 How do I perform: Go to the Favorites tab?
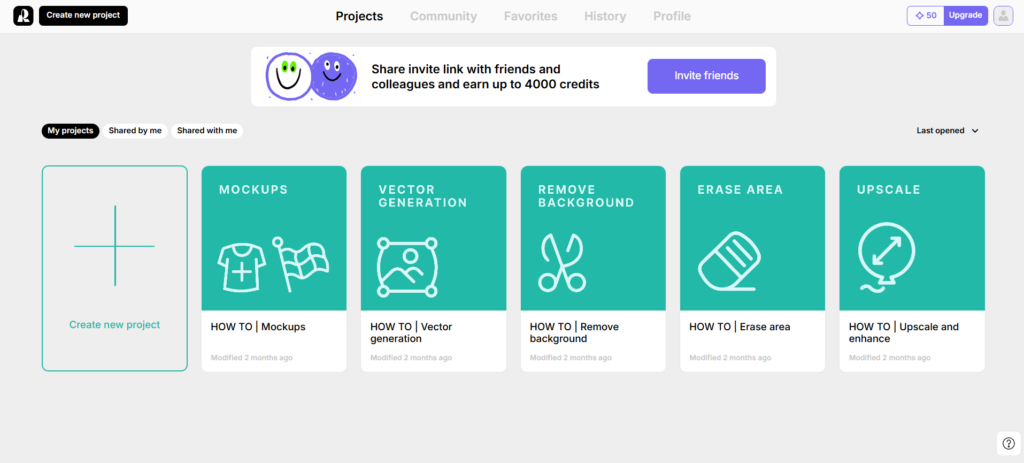pyautogui.click(x=530, y=16)
